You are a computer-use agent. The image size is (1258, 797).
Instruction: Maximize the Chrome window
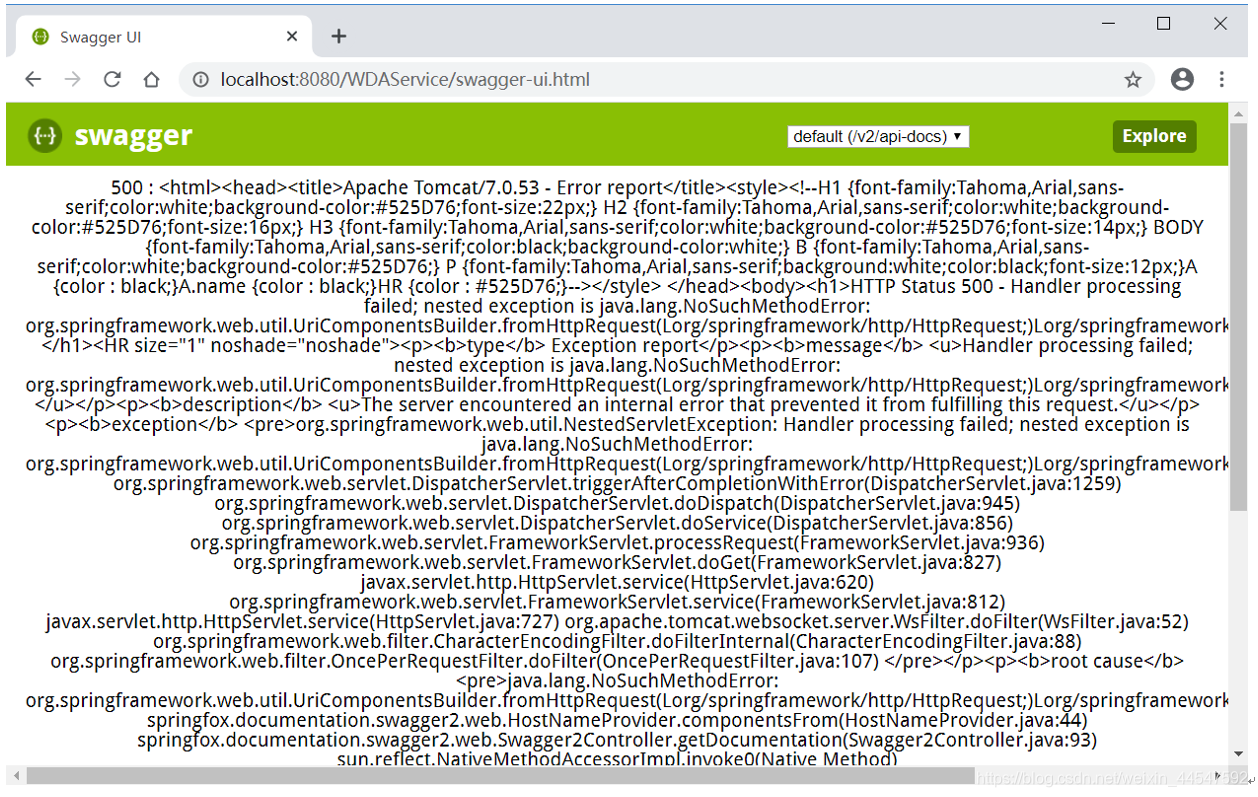coord(1164,24)
